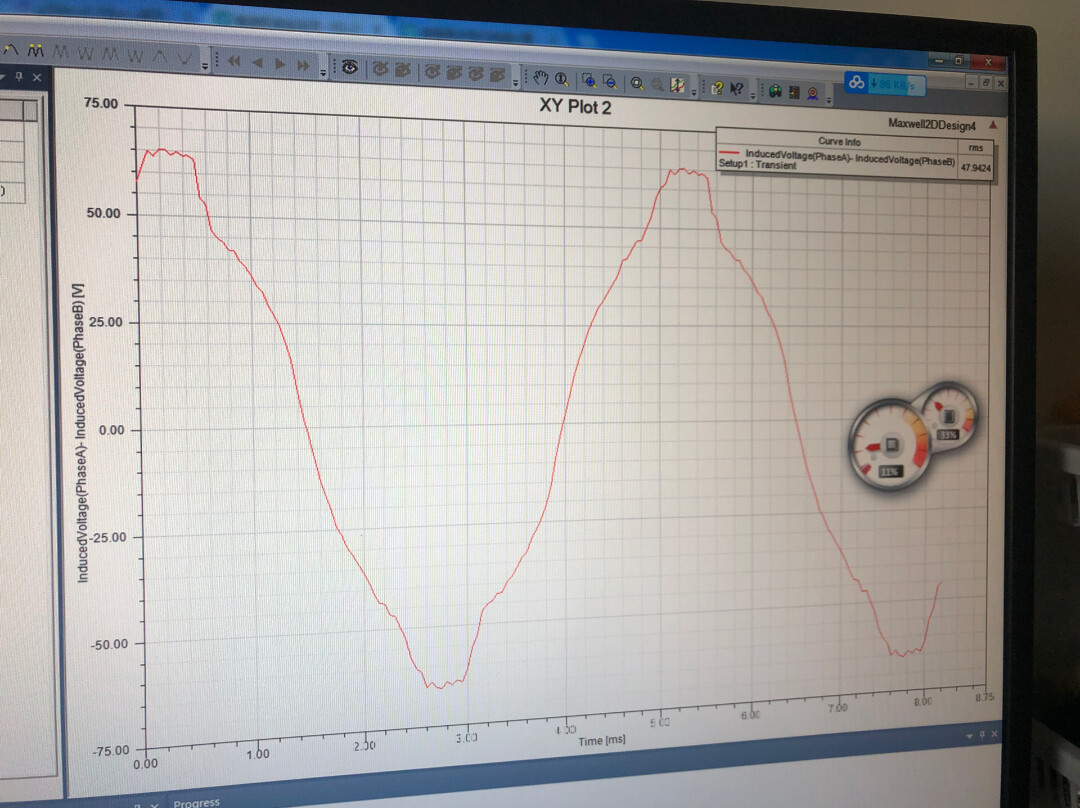Pin the bottom docked panel
This screenshot has width=1080, height=808.
point(982,734)
